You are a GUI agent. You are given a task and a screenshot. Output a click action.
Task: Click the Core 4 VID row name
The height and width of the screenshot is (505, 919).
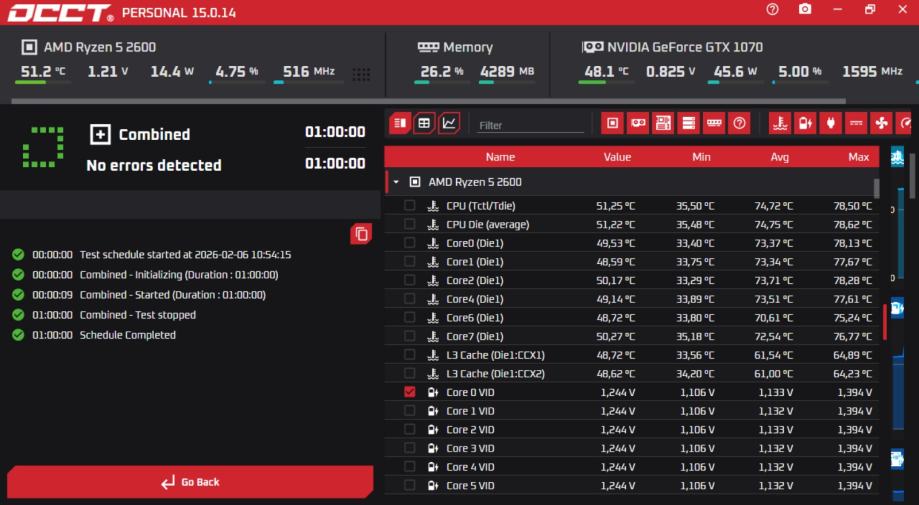tap(470, 467)
